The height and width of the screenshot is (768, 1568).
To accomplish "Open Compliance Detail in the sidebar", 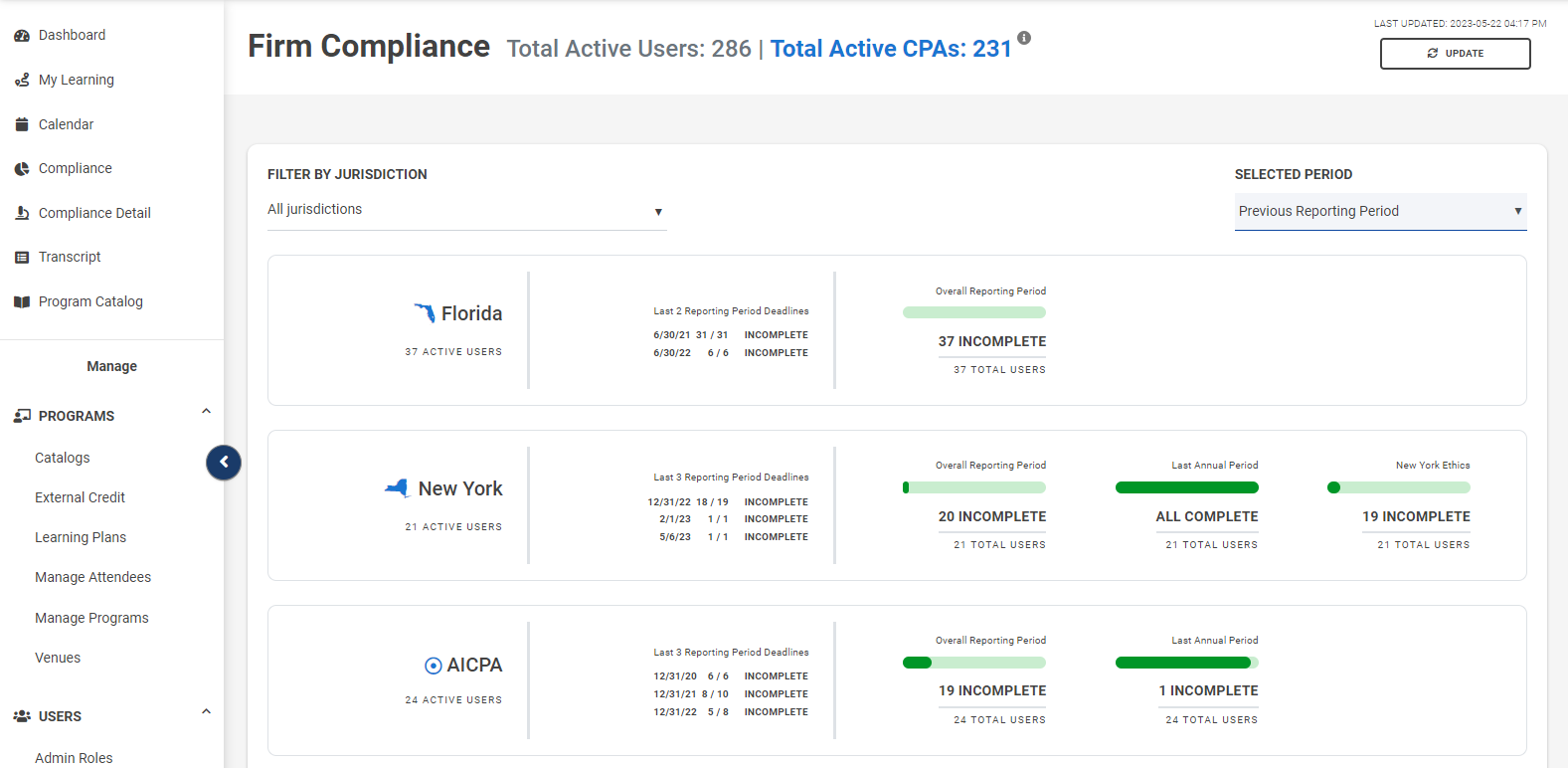I will tap(94, 213).
